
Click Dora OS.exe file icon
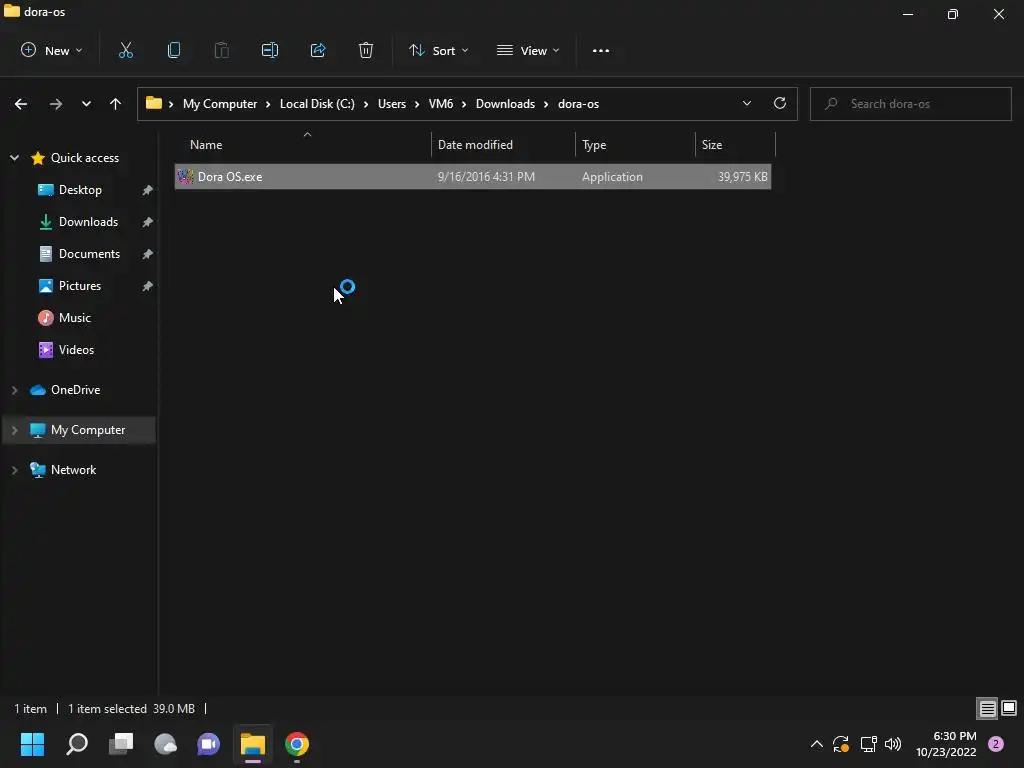[x=185, y=176]
